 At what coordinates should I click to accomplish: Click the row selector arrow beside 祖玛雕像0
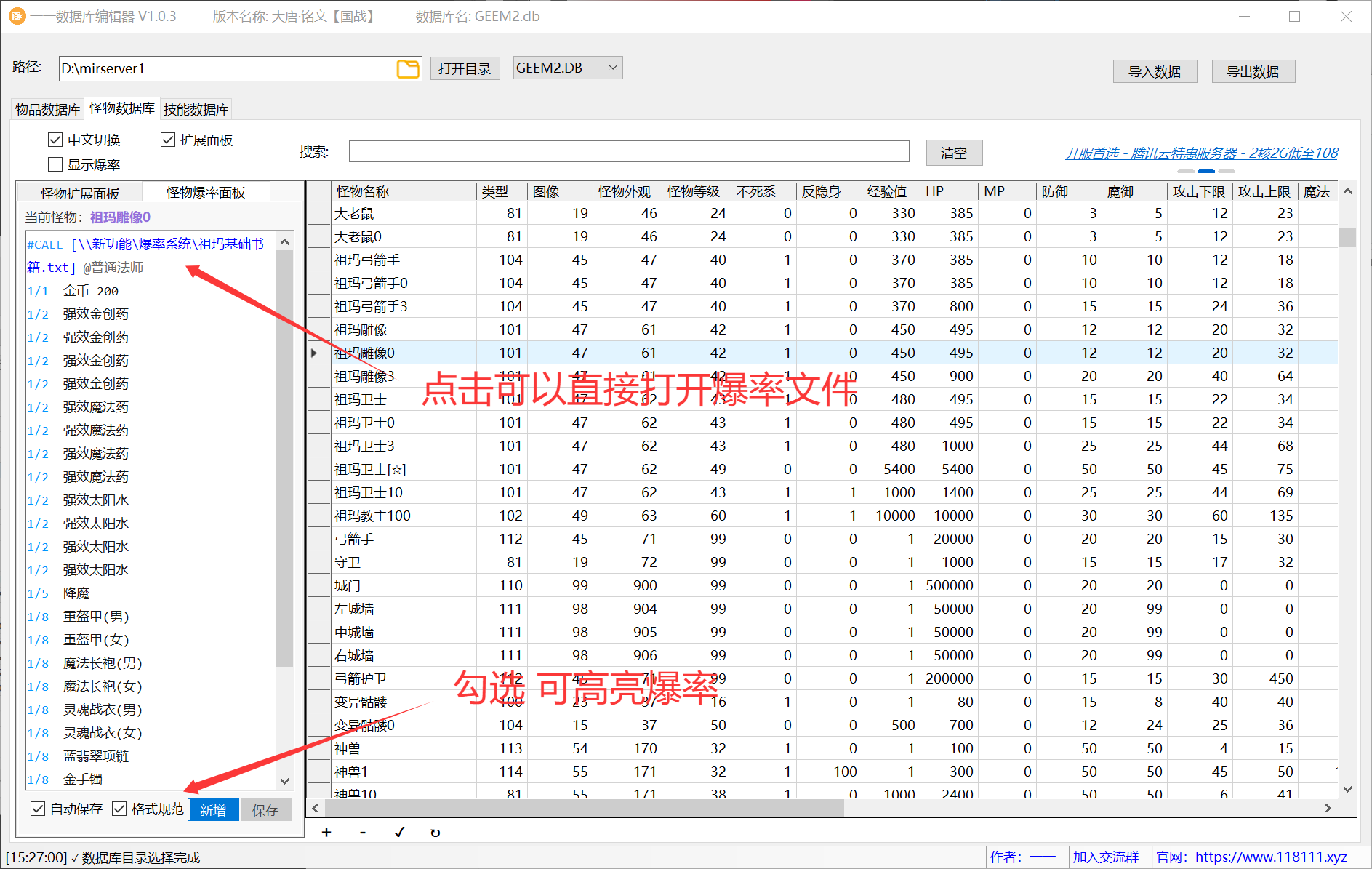click(314, 352)
